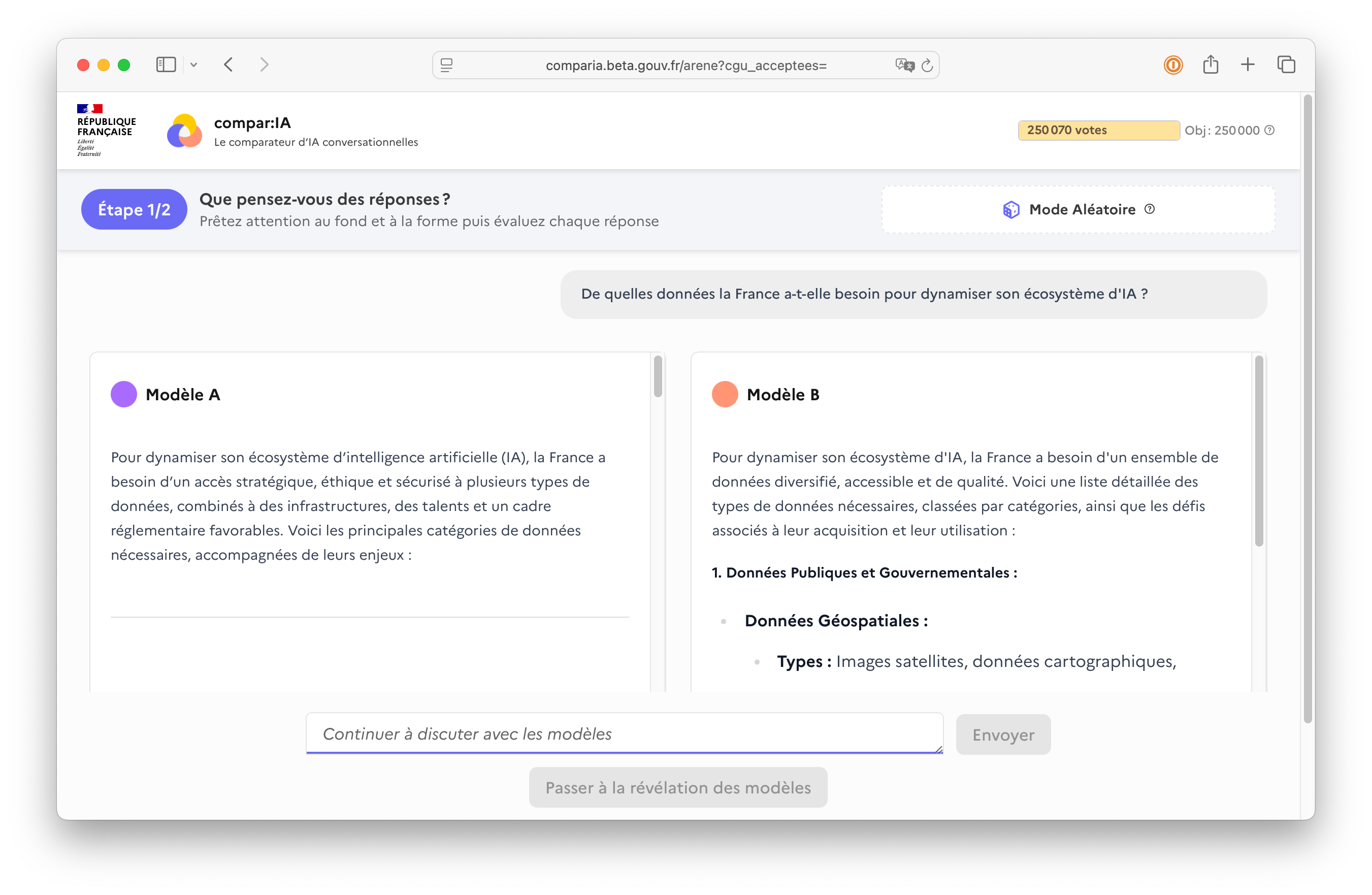Click the compar:IA logo icon
The height and width of the screenshot is (895, 1372).
coord(184,131)
